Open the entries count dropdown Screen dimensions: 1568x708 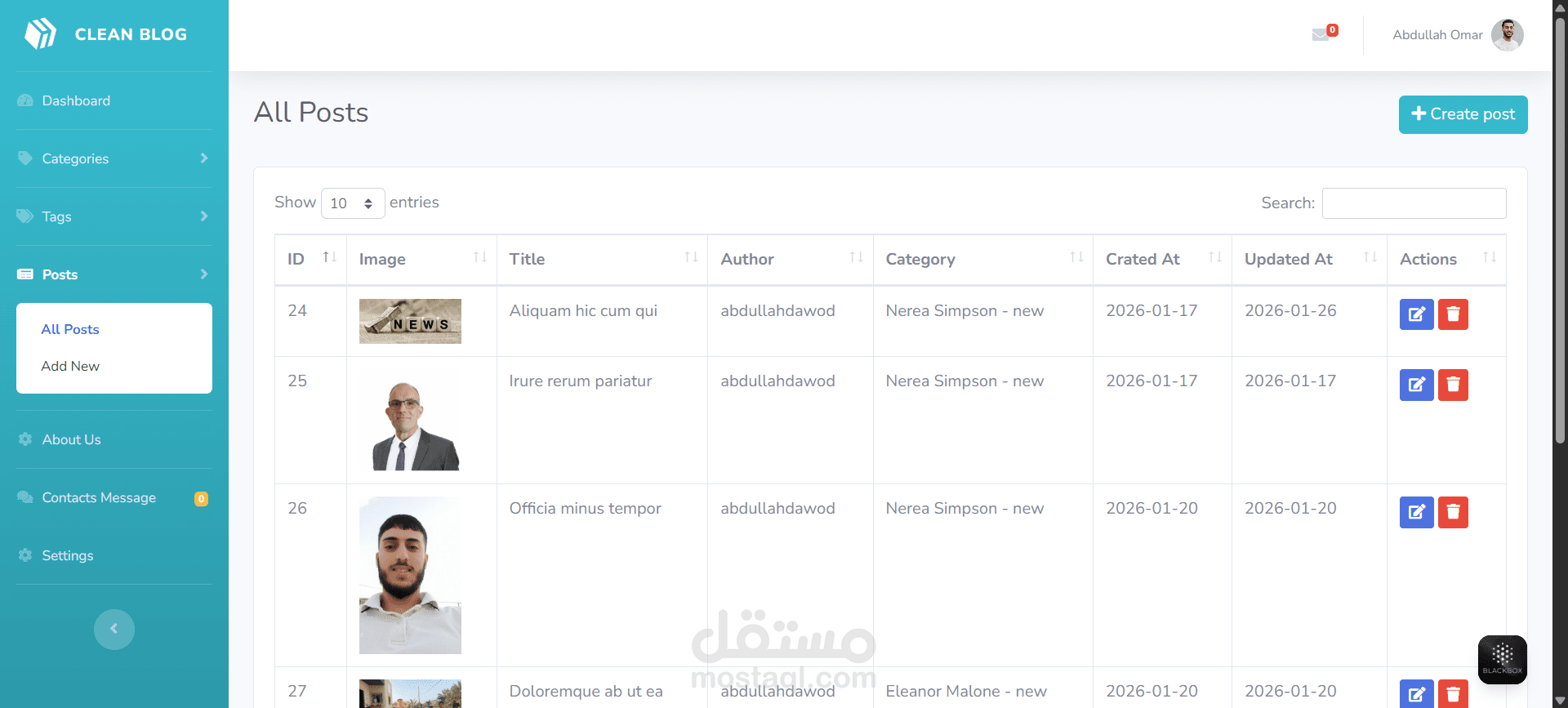coord(353,203)
